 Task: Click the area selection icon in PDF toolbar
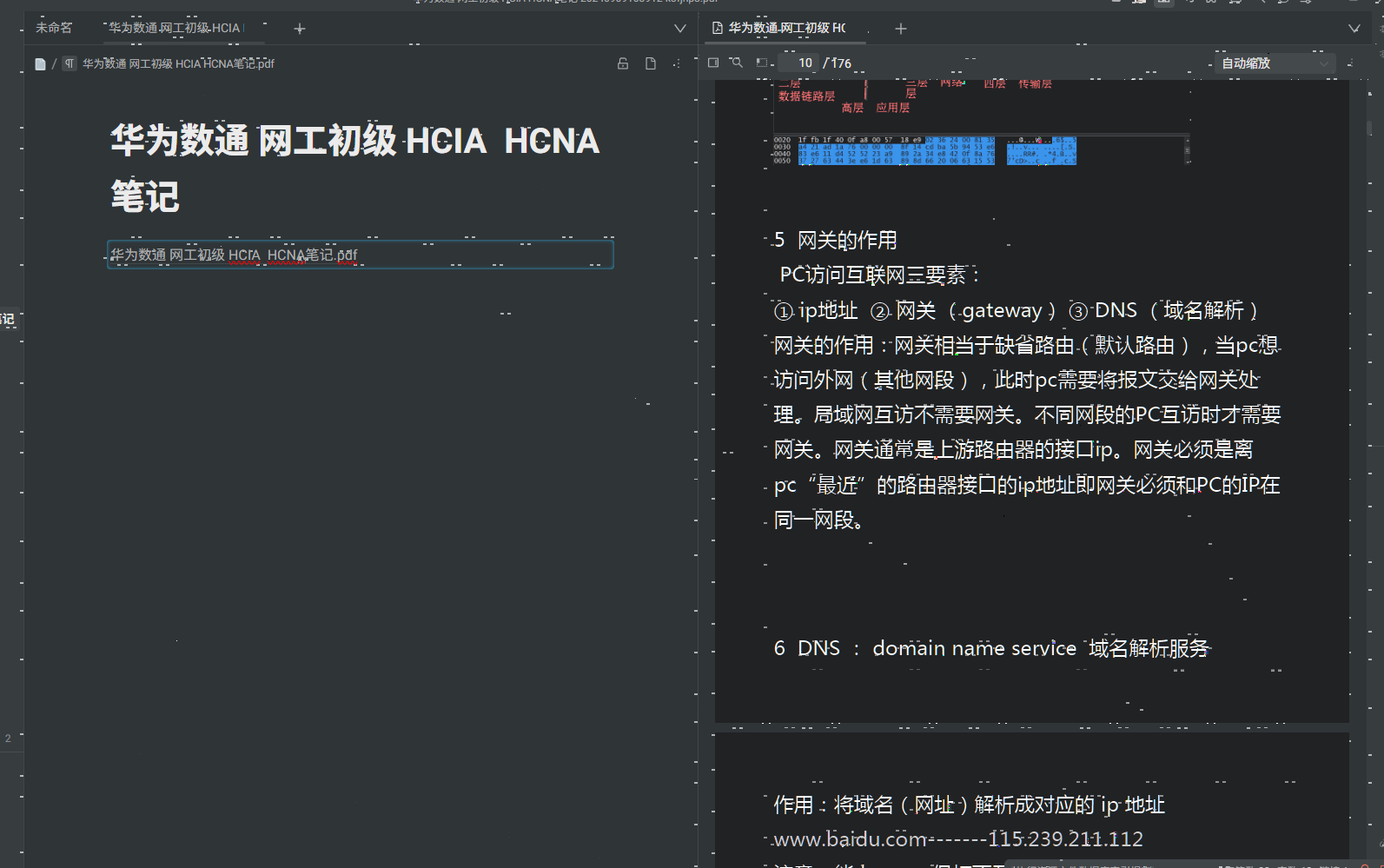(x=762, y=63)
